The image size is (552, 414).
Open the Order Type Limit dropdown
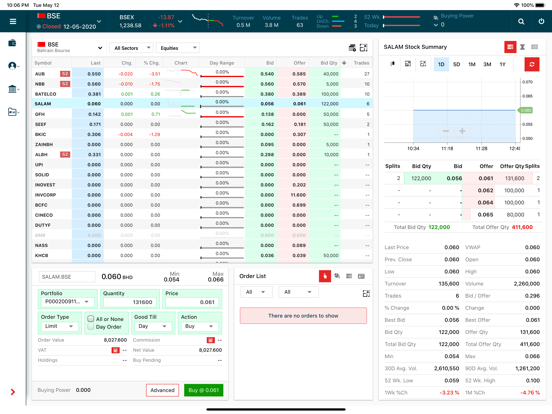click(x=59, y=326)
